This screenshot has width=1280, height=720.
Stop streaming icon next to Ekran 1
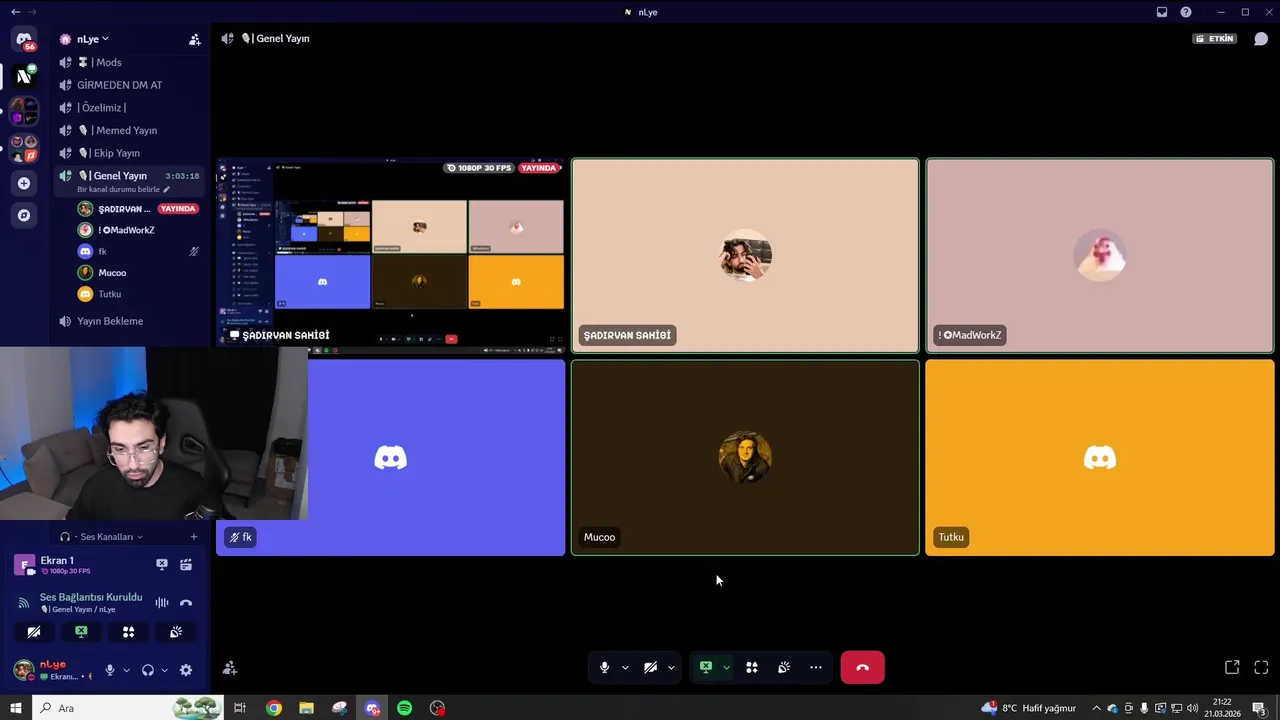tap(162, 565)
